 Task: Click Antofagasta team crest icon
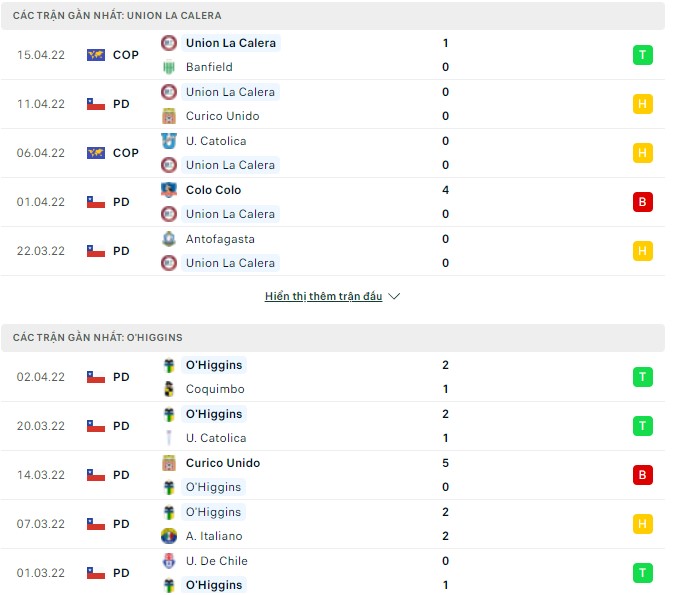pos(169,239)
